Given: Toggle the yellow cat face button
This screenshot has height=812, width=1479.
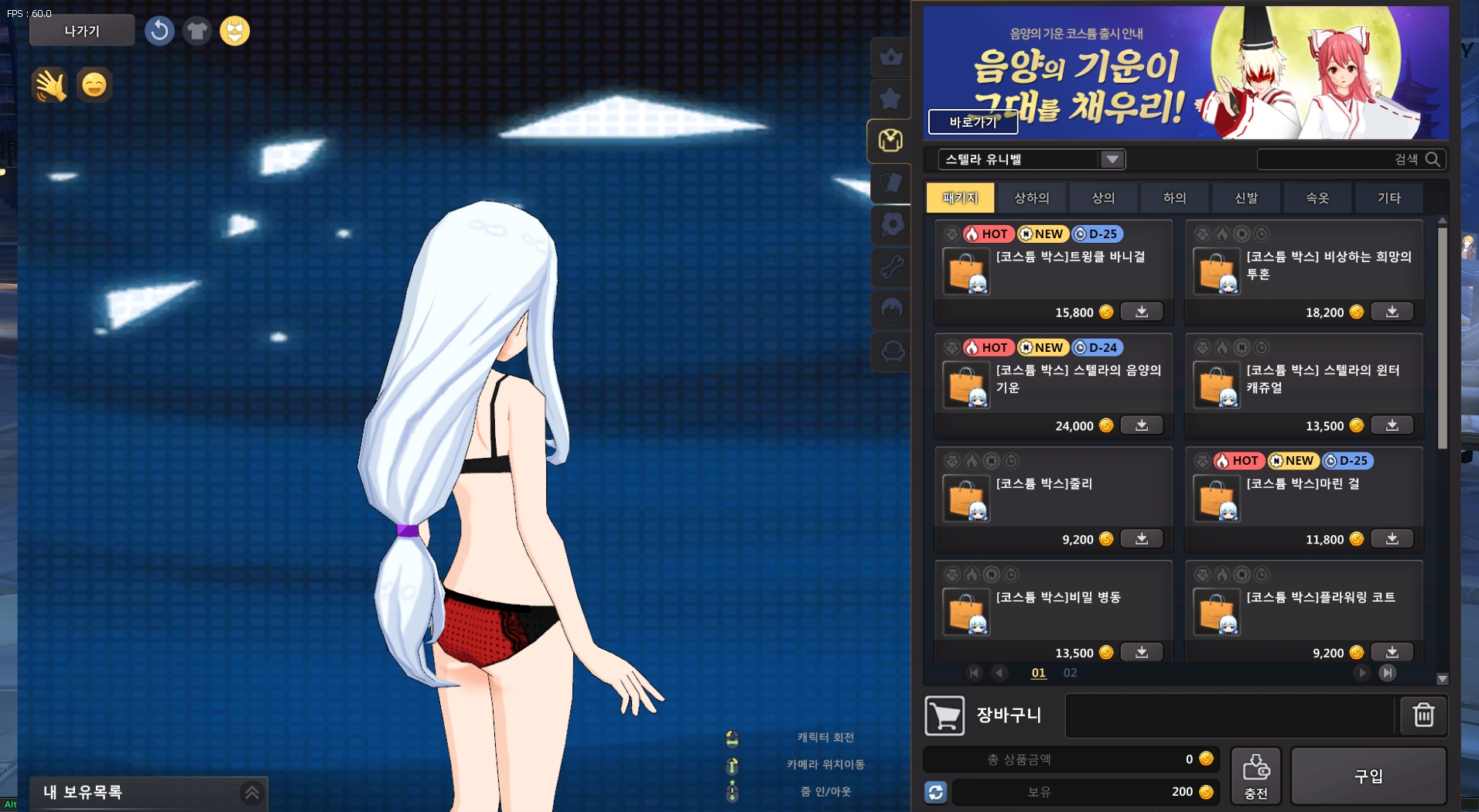Looking at the screenshot, I should point(234,31).
